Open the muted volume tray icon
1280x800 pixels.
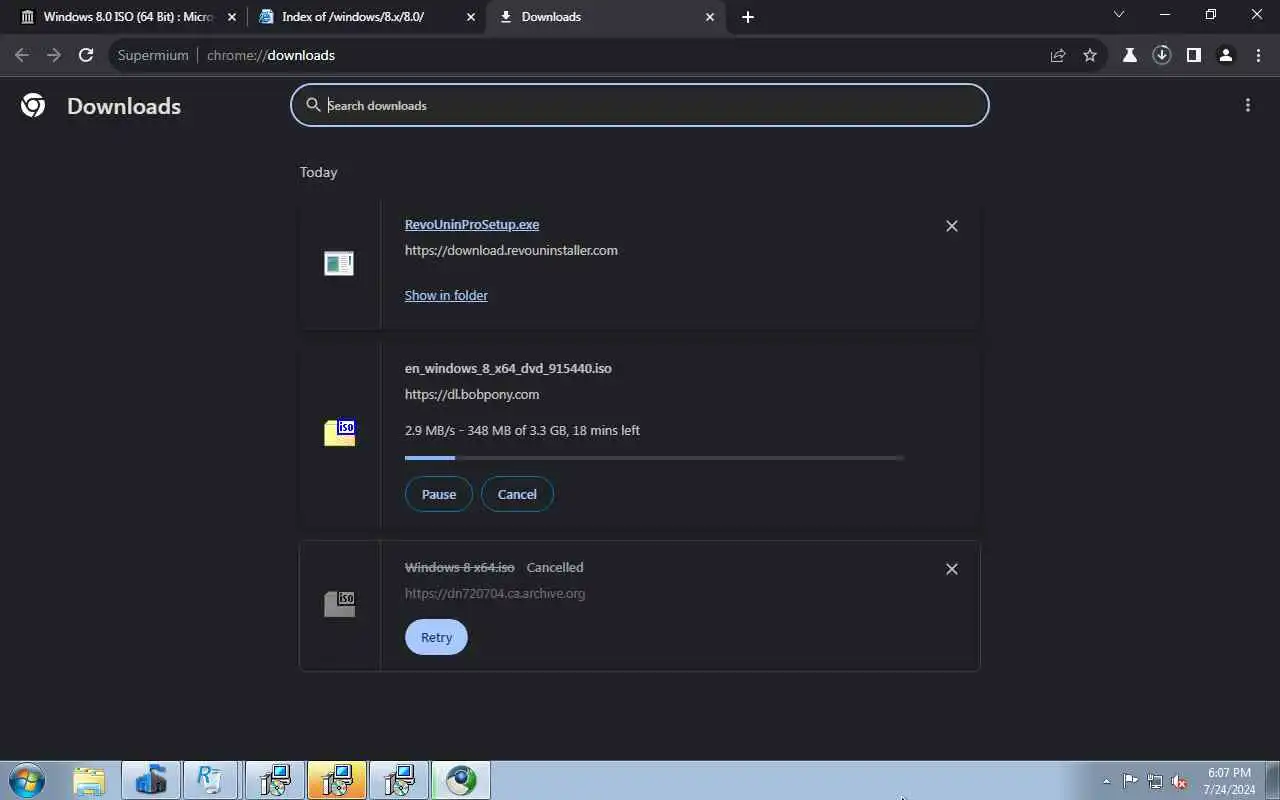tap(1179, 781)
